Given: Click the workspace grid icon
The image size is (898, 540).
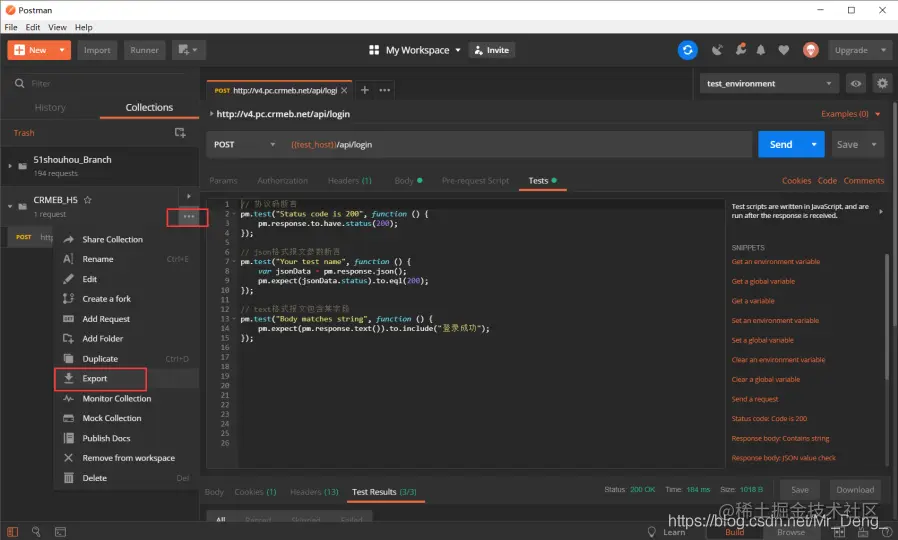Looking at the screenshot, I should pyautogui.click(x=374, y=50).
